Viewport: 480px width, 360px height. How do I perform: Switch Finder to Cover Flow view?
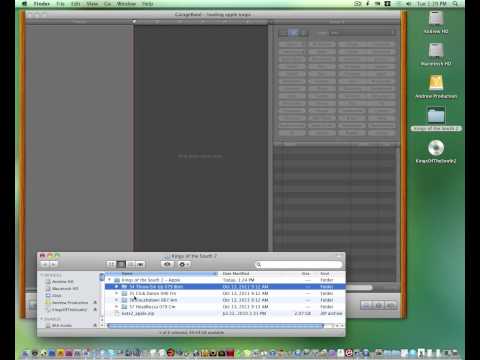pos(140,264)
